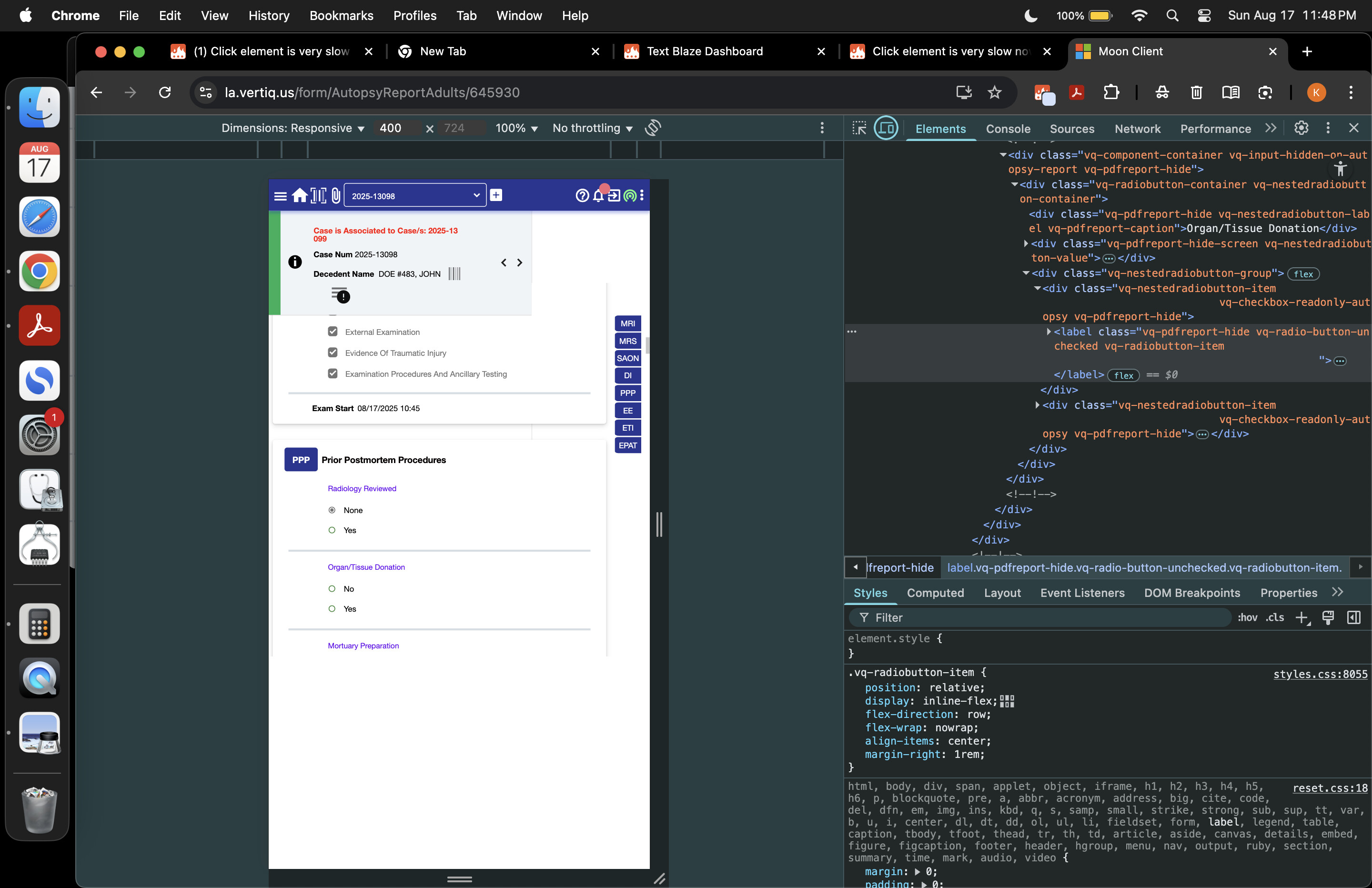Open the No throttling dropdown
The image size is (1372, 888).
point(592,128)
